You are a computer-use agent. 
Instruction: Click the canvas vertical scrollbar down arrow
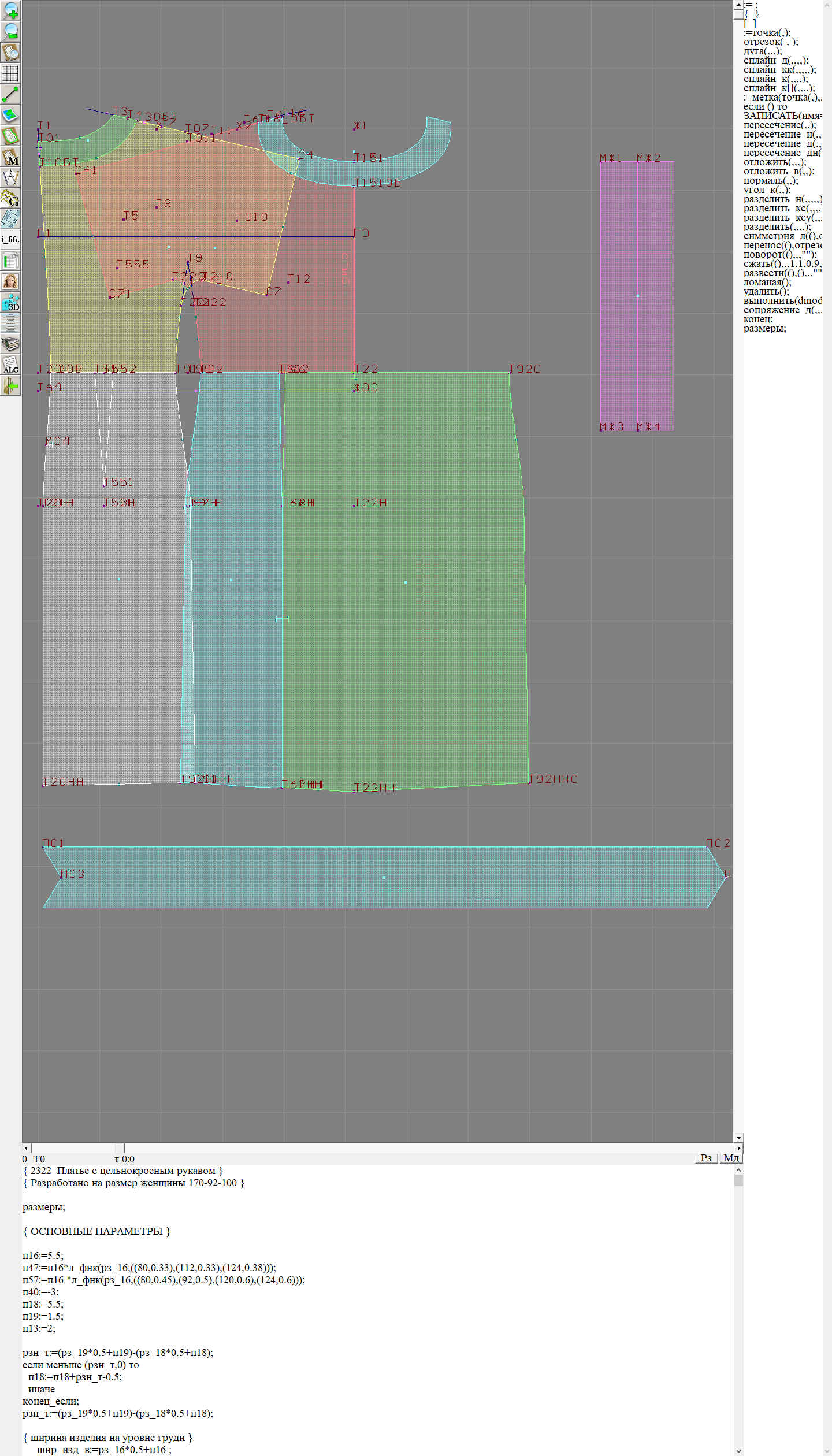pos(738,1138)
